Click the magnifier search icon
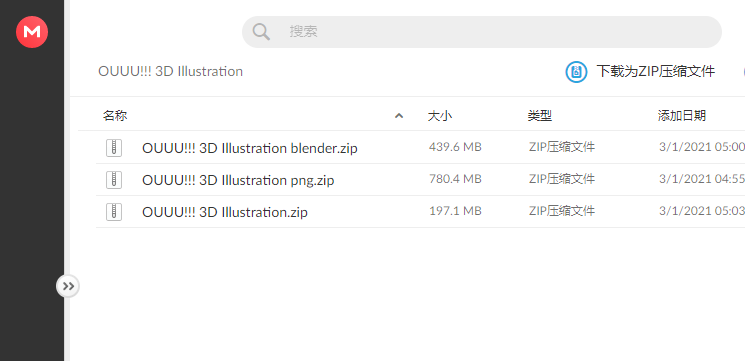745x361 pixels. click(x=261, y=32)
